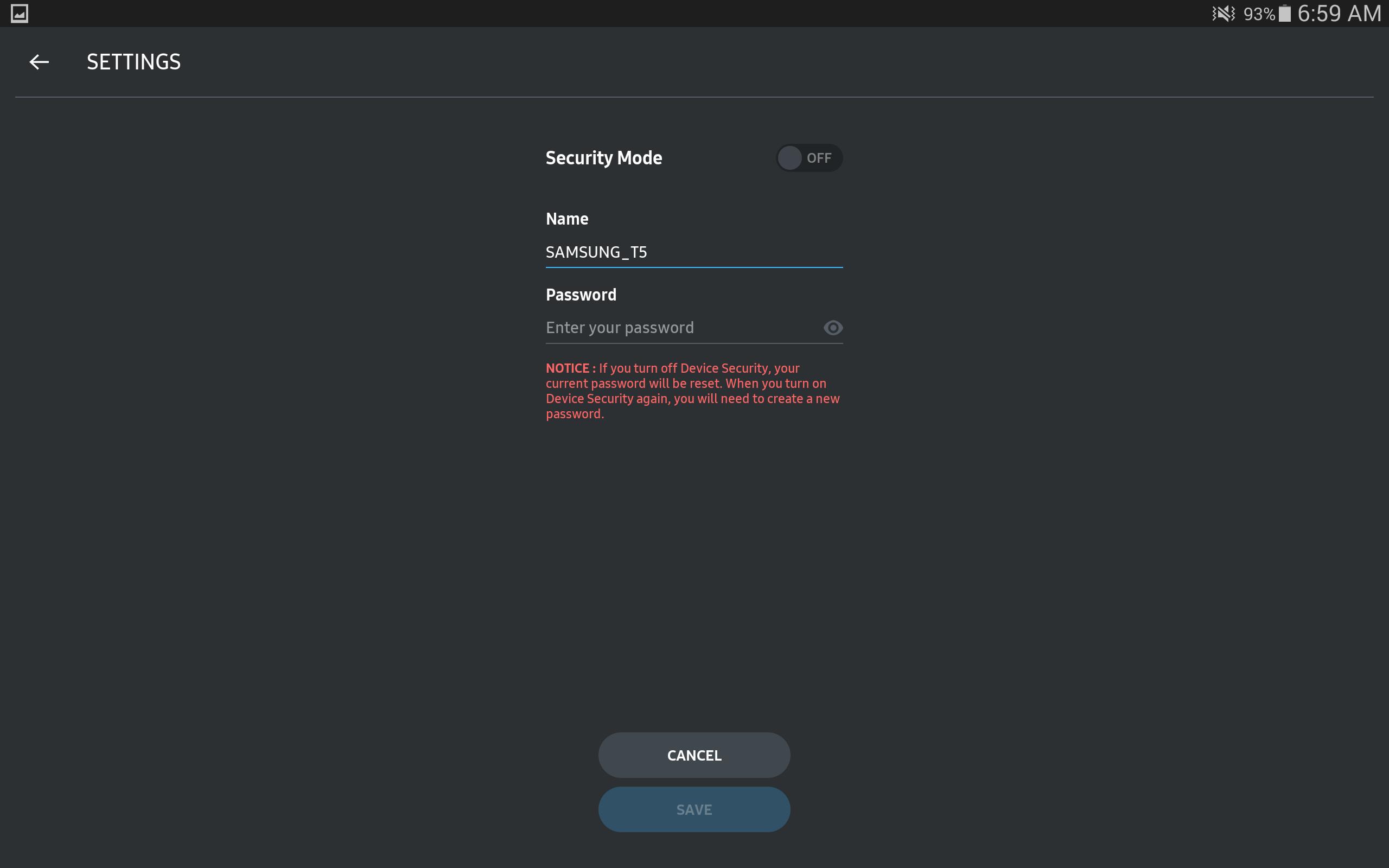Open the image notification icon in status bar

tap(20, 13)
